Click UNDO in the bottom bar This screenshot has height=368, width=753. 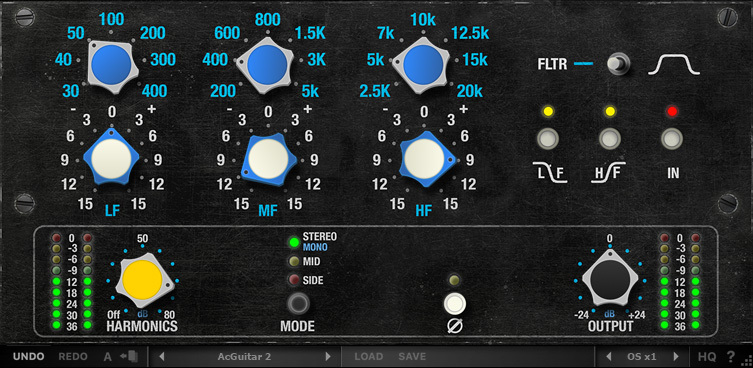coord(28,356)
